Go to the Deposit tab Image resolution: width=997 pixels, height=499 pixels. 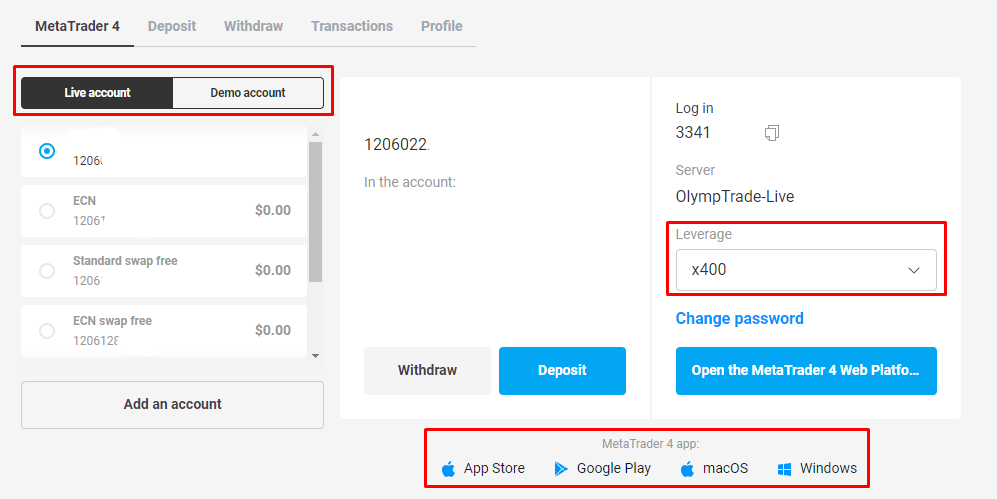coord(172,26)
